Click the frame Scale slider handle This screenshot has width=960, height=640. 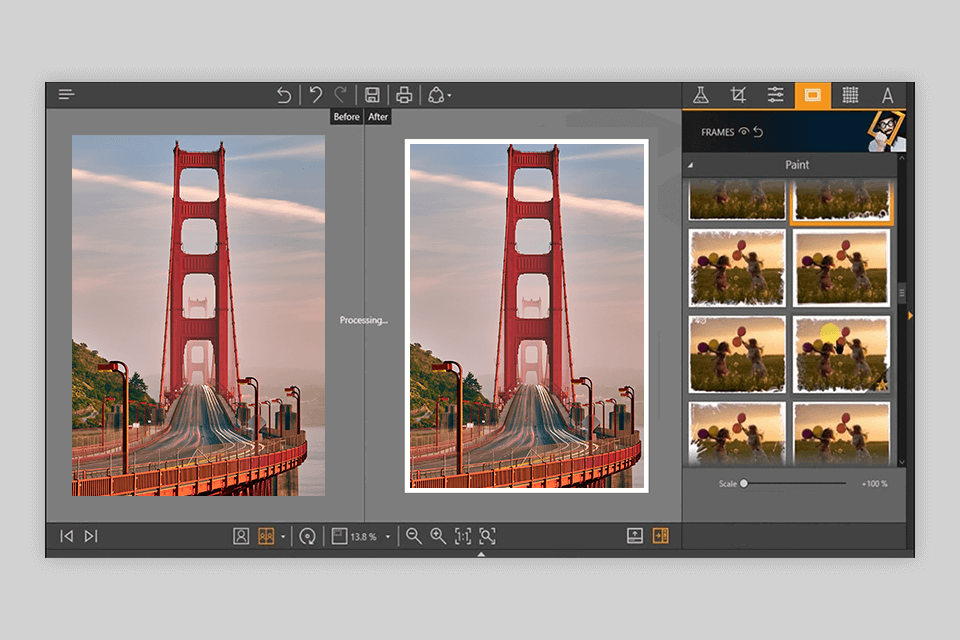click(743, 483)
